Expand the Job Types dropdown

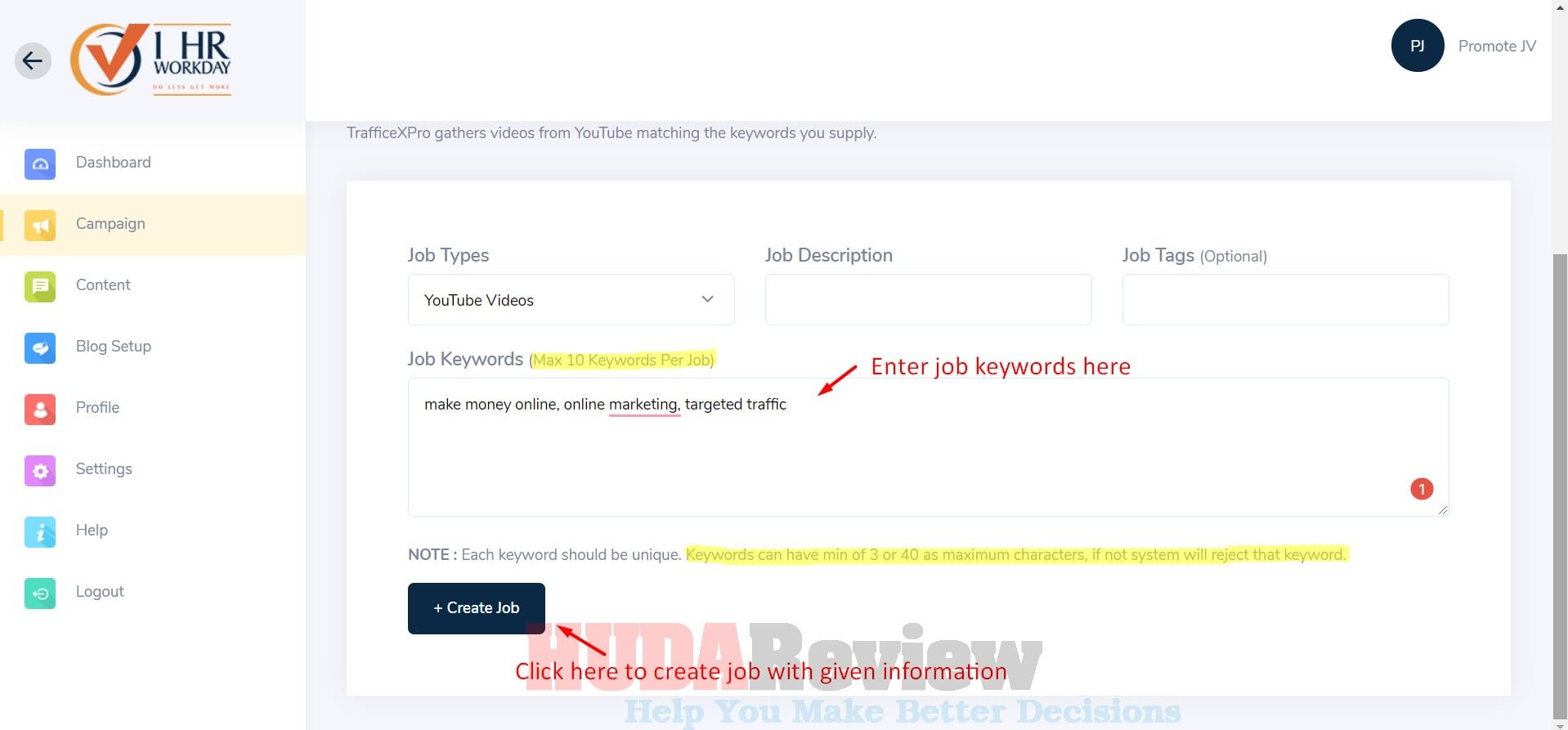[x=571, y=299]
